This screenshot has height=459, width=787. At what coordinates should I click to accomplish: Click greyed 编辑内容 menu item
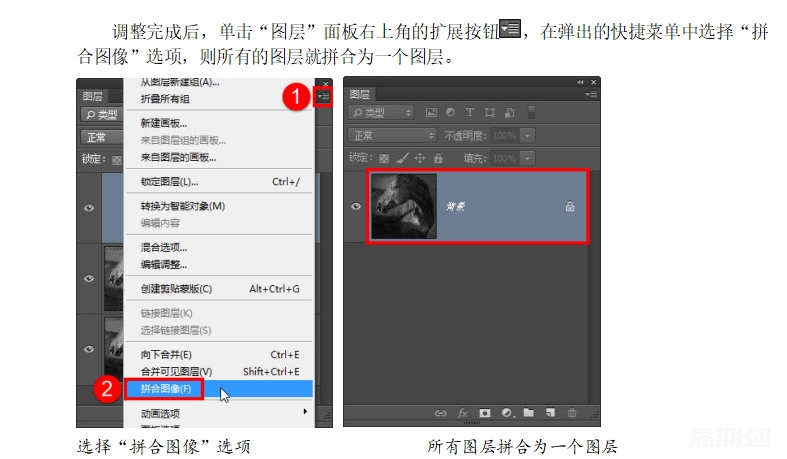[219, 223]
